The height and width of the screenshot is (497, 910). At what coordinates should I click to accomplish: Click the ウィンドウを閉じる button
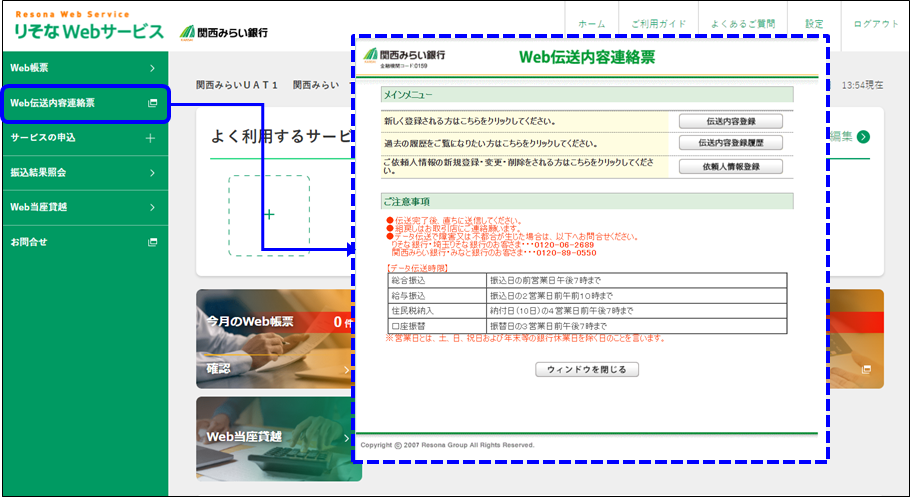tap(586, 369)
